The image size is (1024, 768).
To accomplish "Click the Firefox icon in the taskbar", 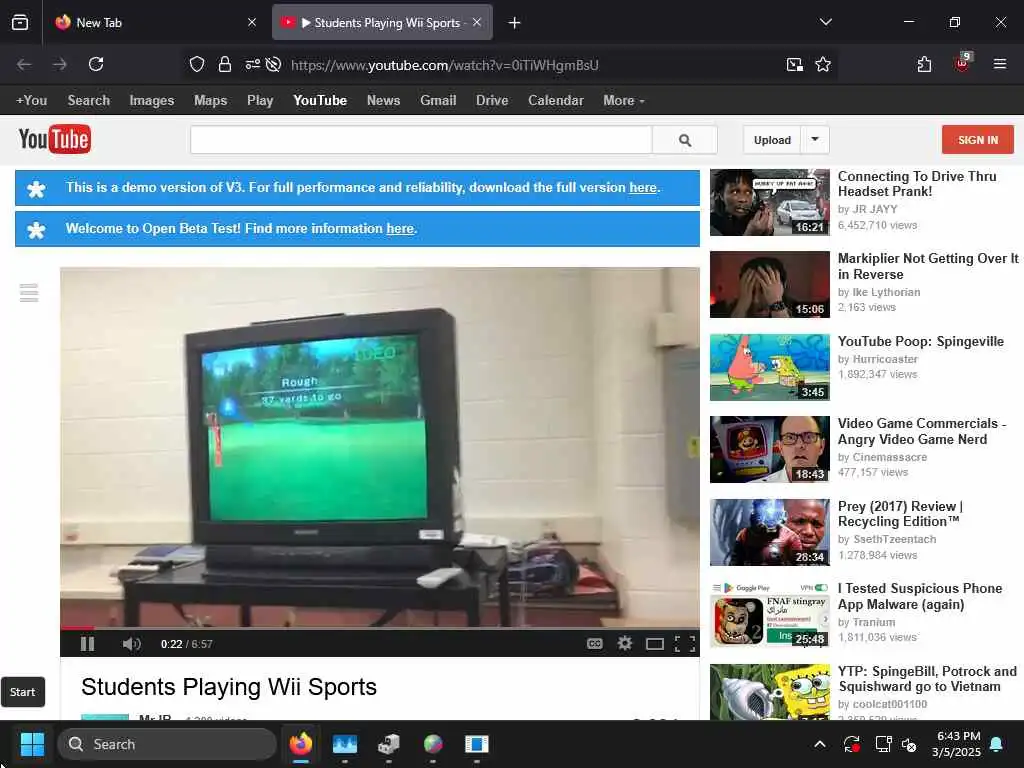I will coord(300,744).
